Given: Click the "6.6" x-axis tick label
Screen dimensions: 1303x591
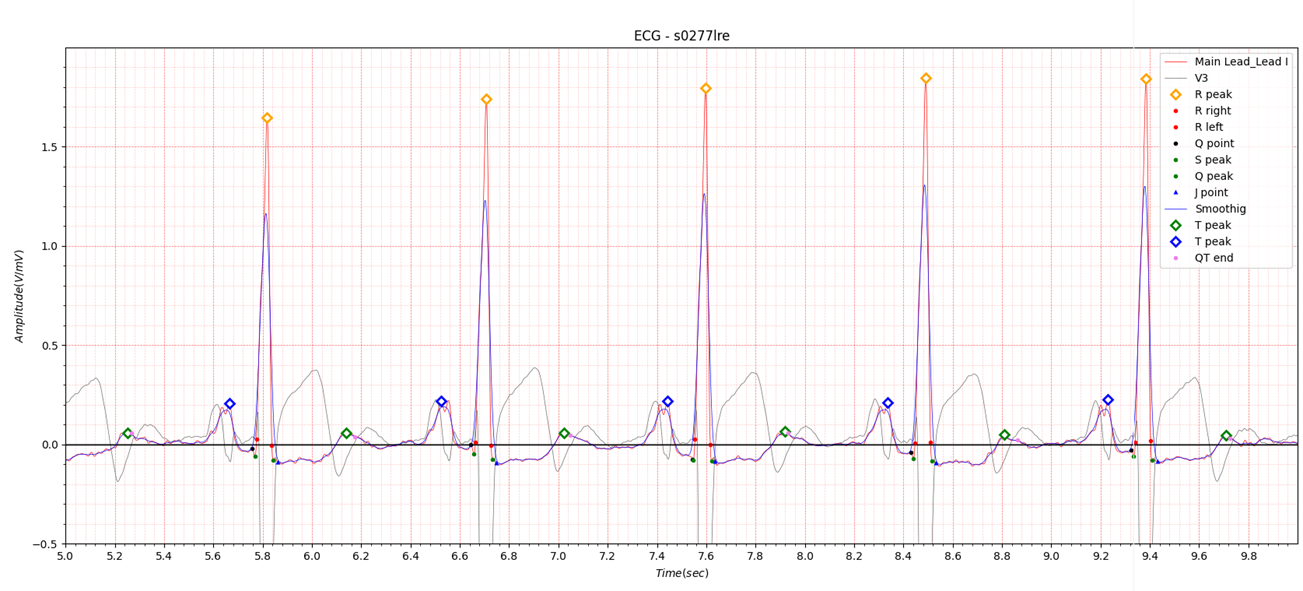Looking at the screenshot, I should (x=460, y=555).
